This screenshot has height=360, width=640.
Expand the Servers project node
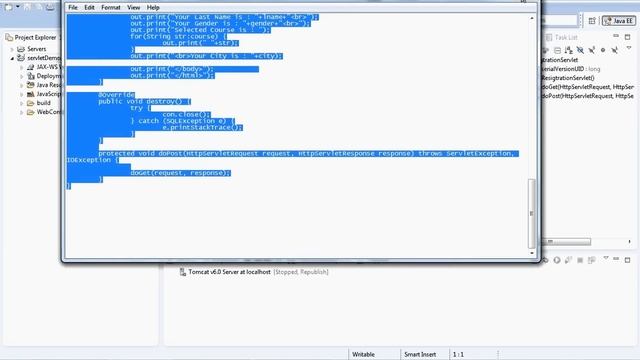(x=12, y=49)
